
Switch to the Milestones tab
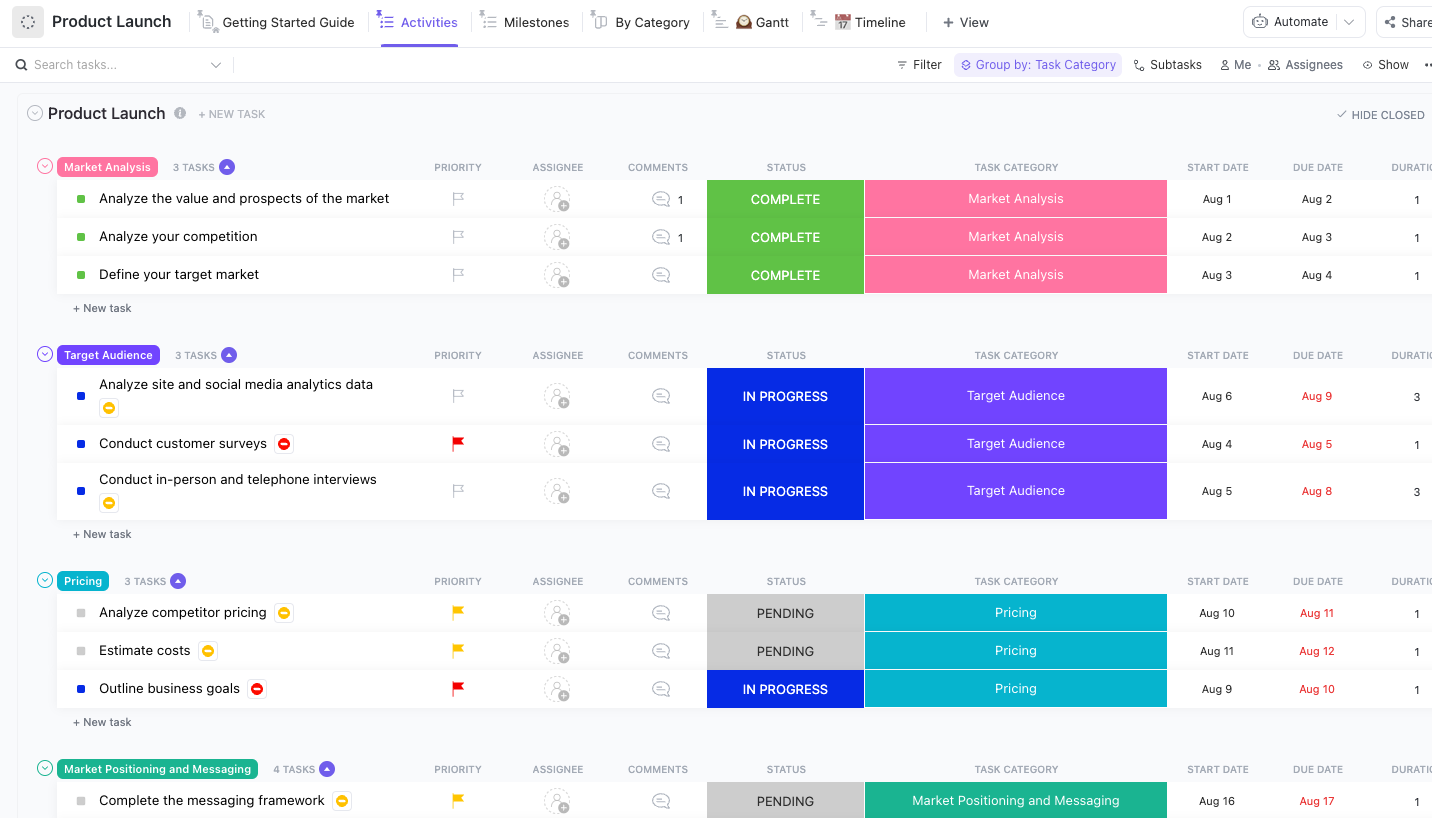[x=535, y=21]
